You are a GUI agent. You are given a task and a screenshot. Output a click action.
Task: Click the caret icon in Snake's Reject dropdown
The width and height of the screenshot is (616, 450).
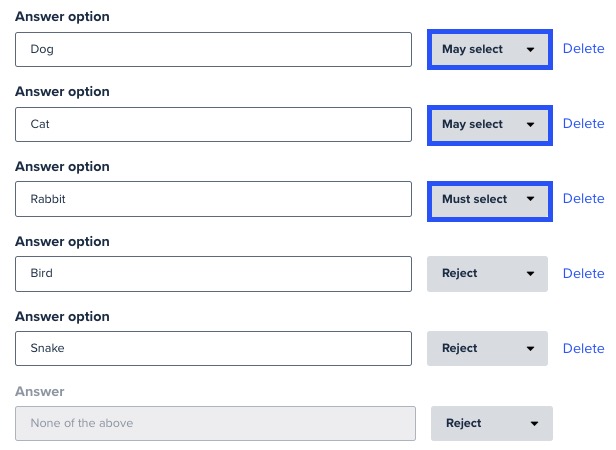tap(530, 349)
